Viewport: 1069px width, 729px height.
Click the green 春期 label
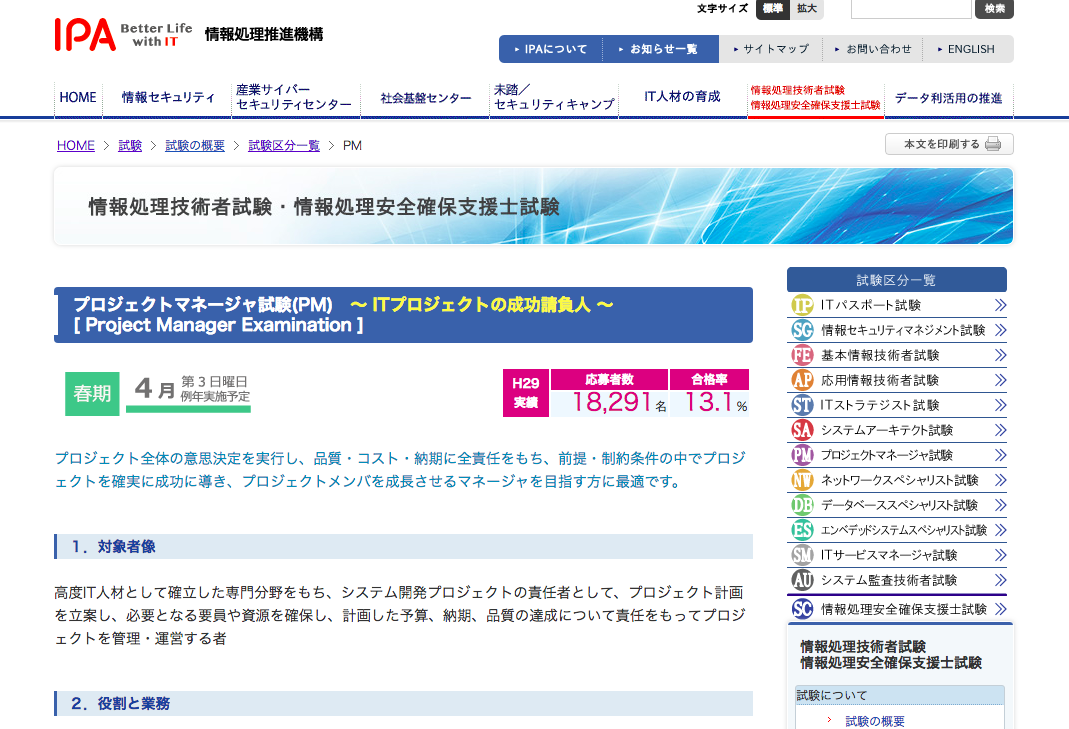click(92, 393)
